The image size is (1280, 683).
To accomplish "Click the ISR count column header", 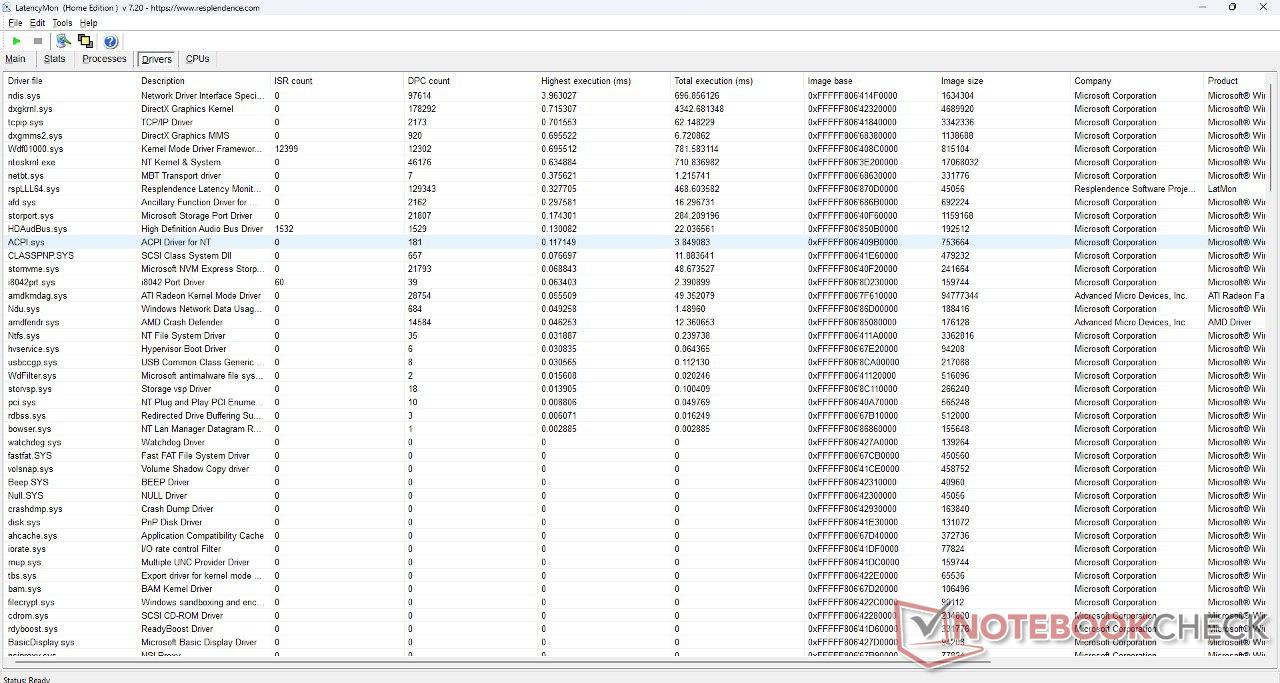I will click(x=293, y=81).
